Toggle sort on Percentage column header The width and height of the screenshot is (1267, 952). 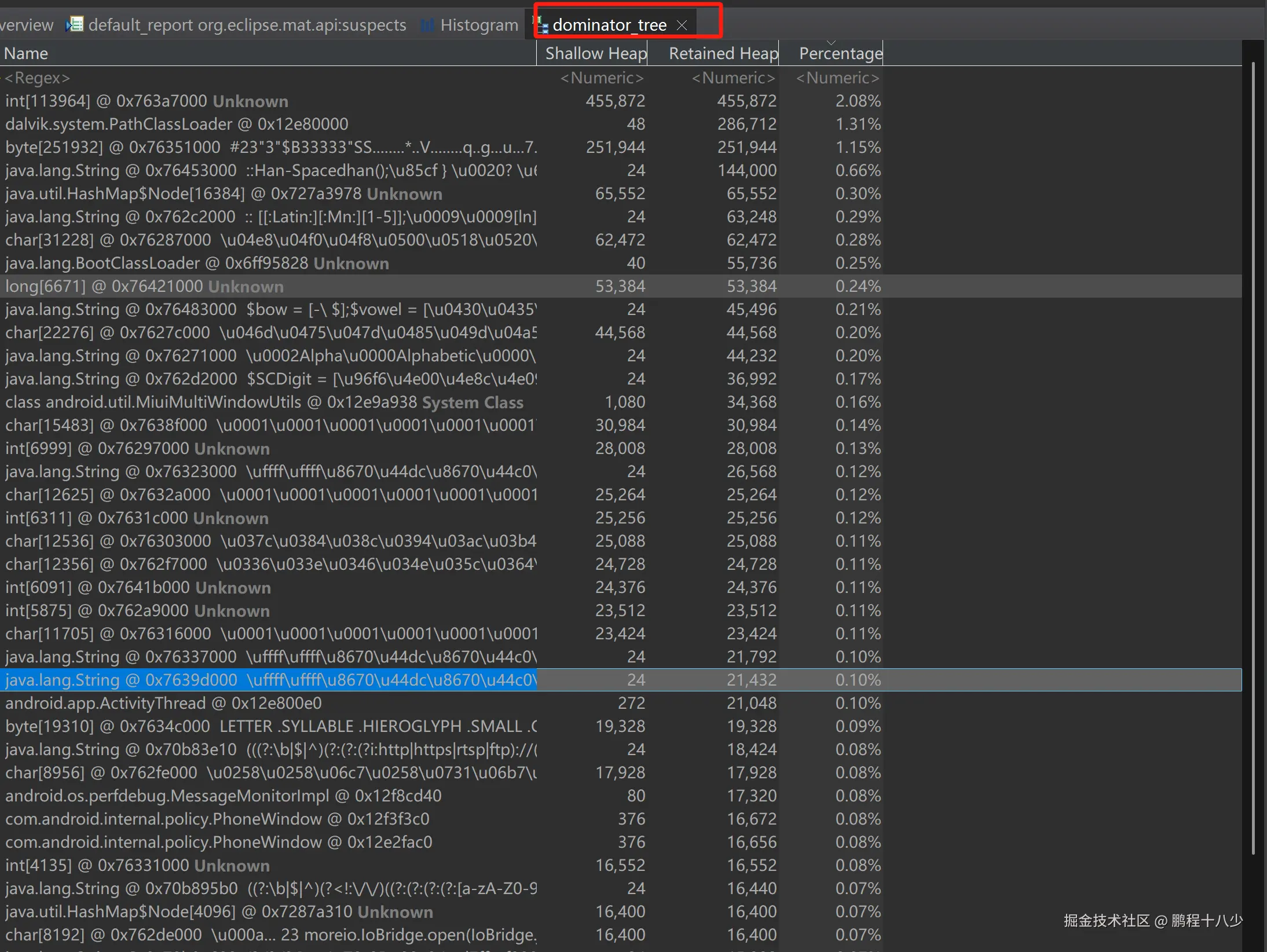(840, 53)
